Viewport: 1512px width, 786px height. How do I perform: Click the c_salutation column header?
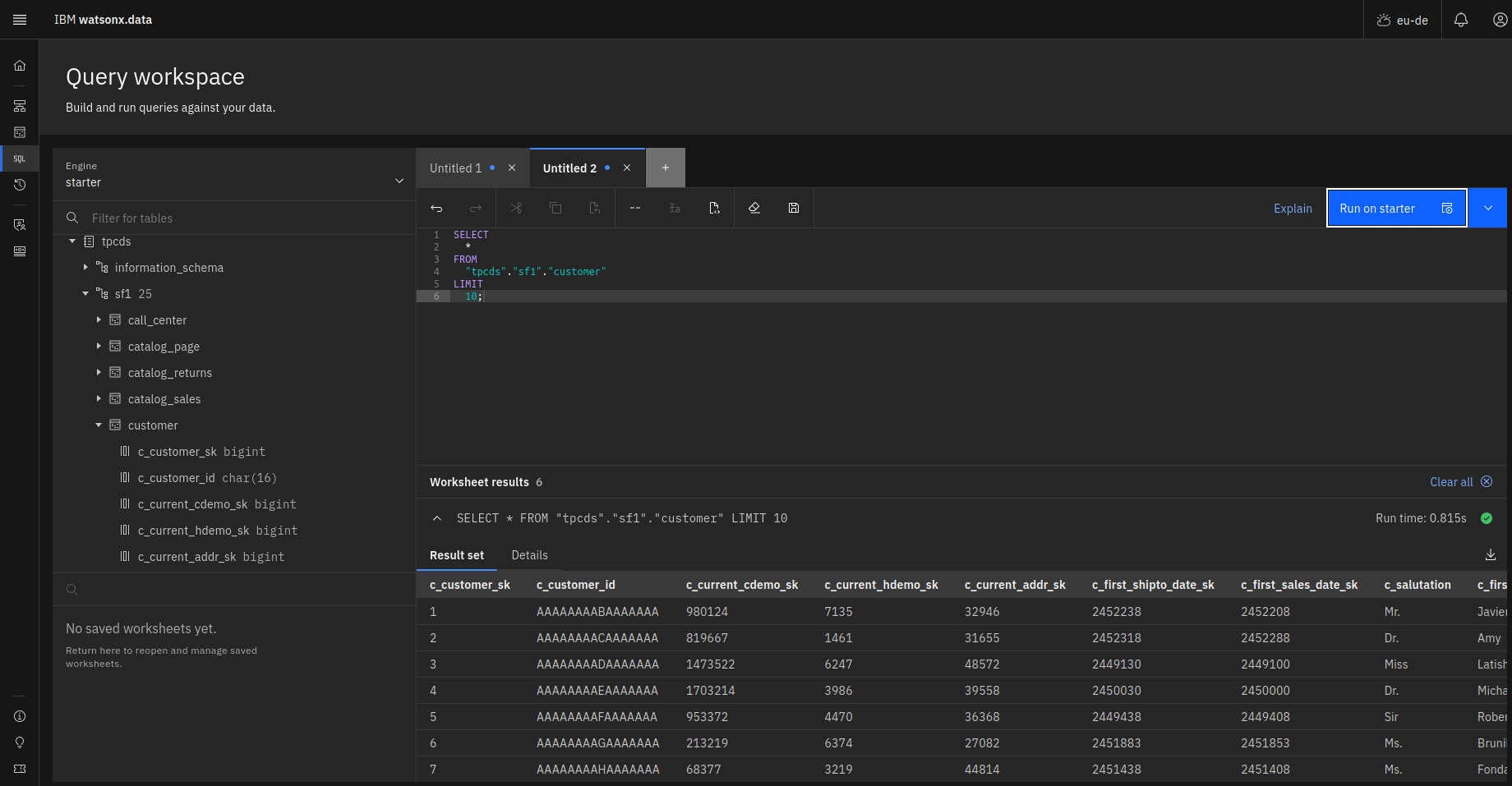pos(1417,585)
